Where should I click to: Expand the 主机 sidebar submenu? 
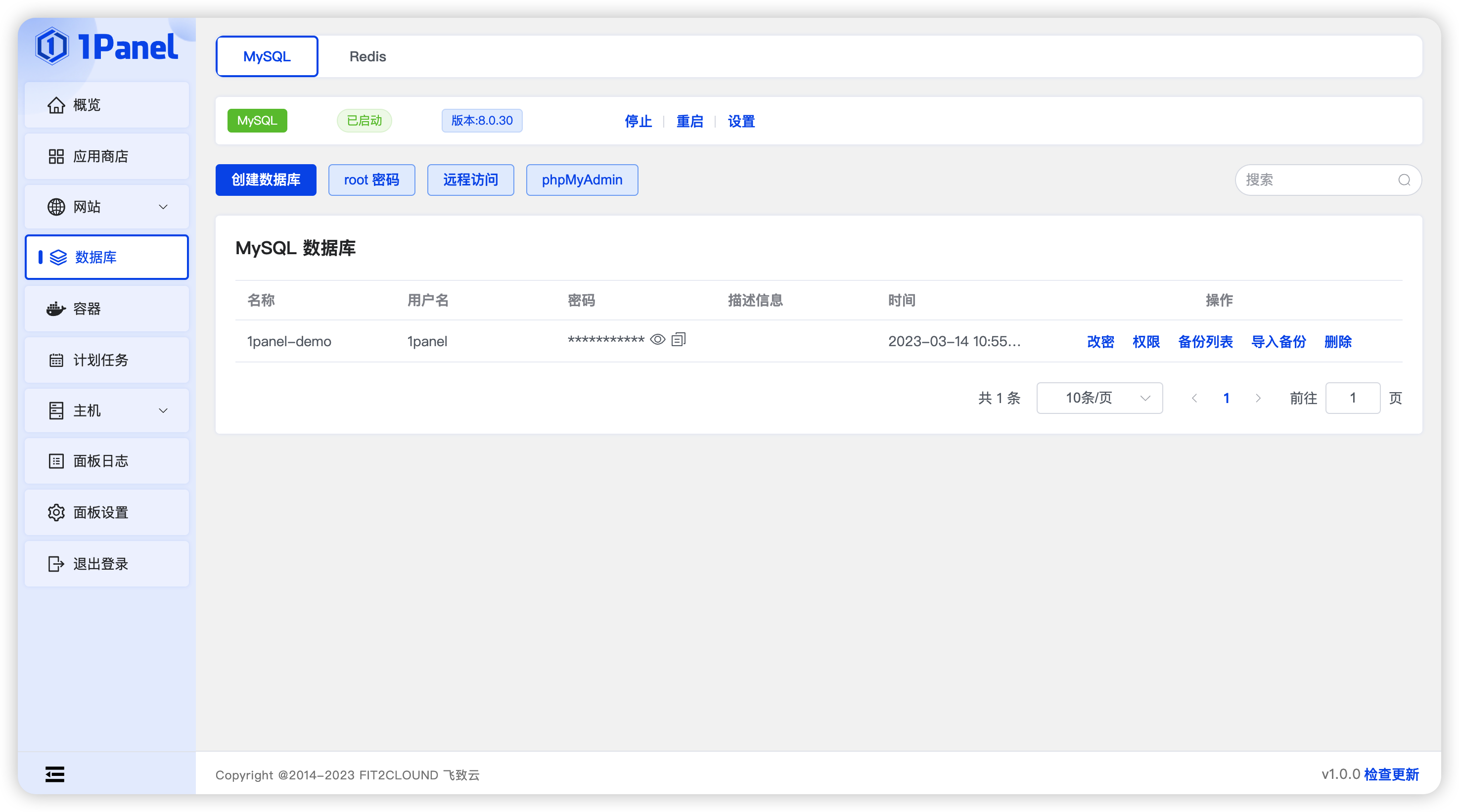tap(163, 410)
